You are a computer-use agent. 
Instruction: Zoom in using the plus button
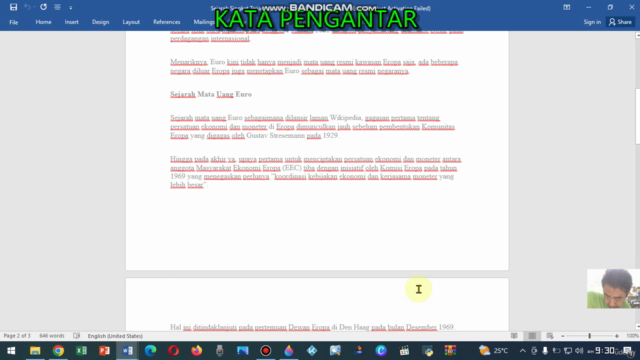pos(617,336)
